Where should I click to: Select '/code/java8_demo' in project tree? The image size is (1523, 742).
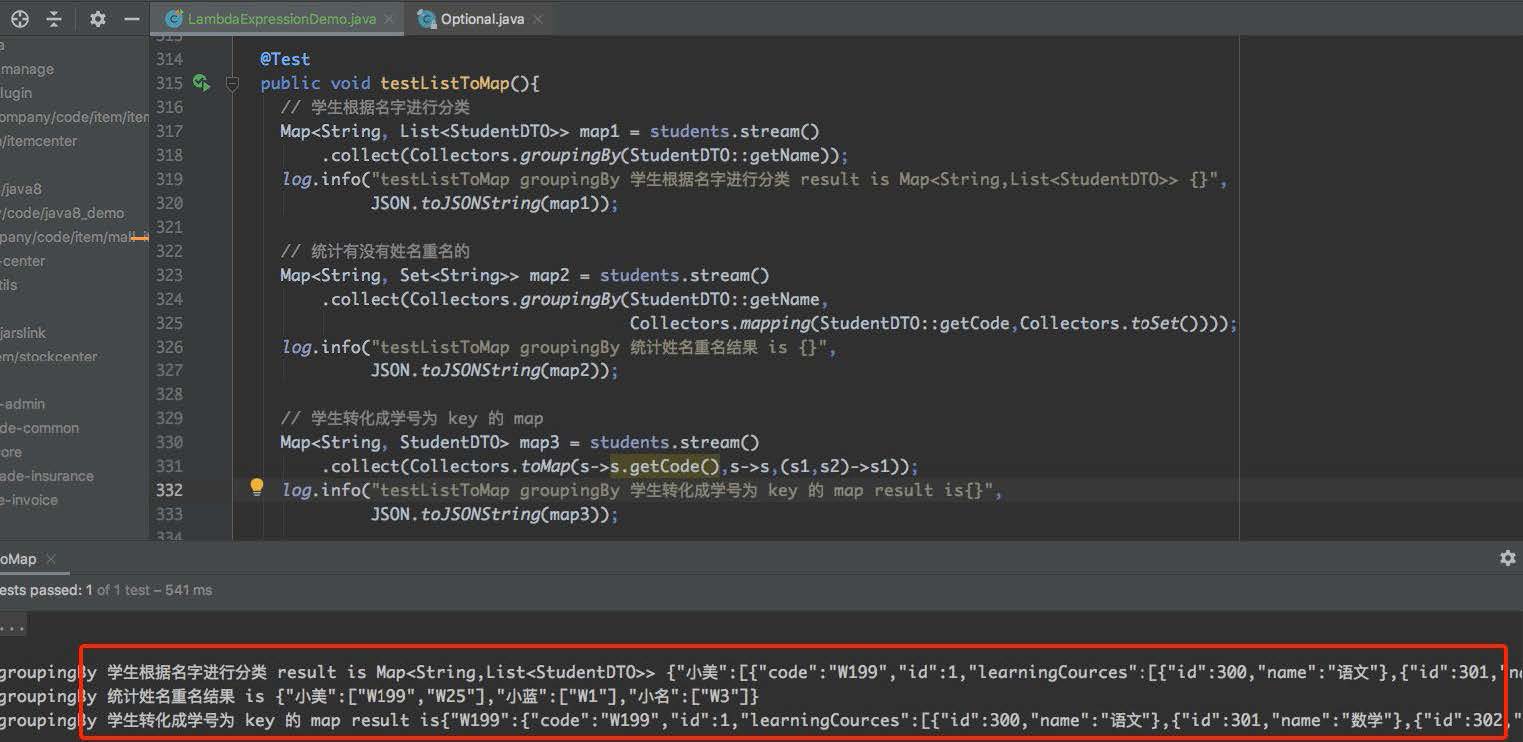coord(62,213)
